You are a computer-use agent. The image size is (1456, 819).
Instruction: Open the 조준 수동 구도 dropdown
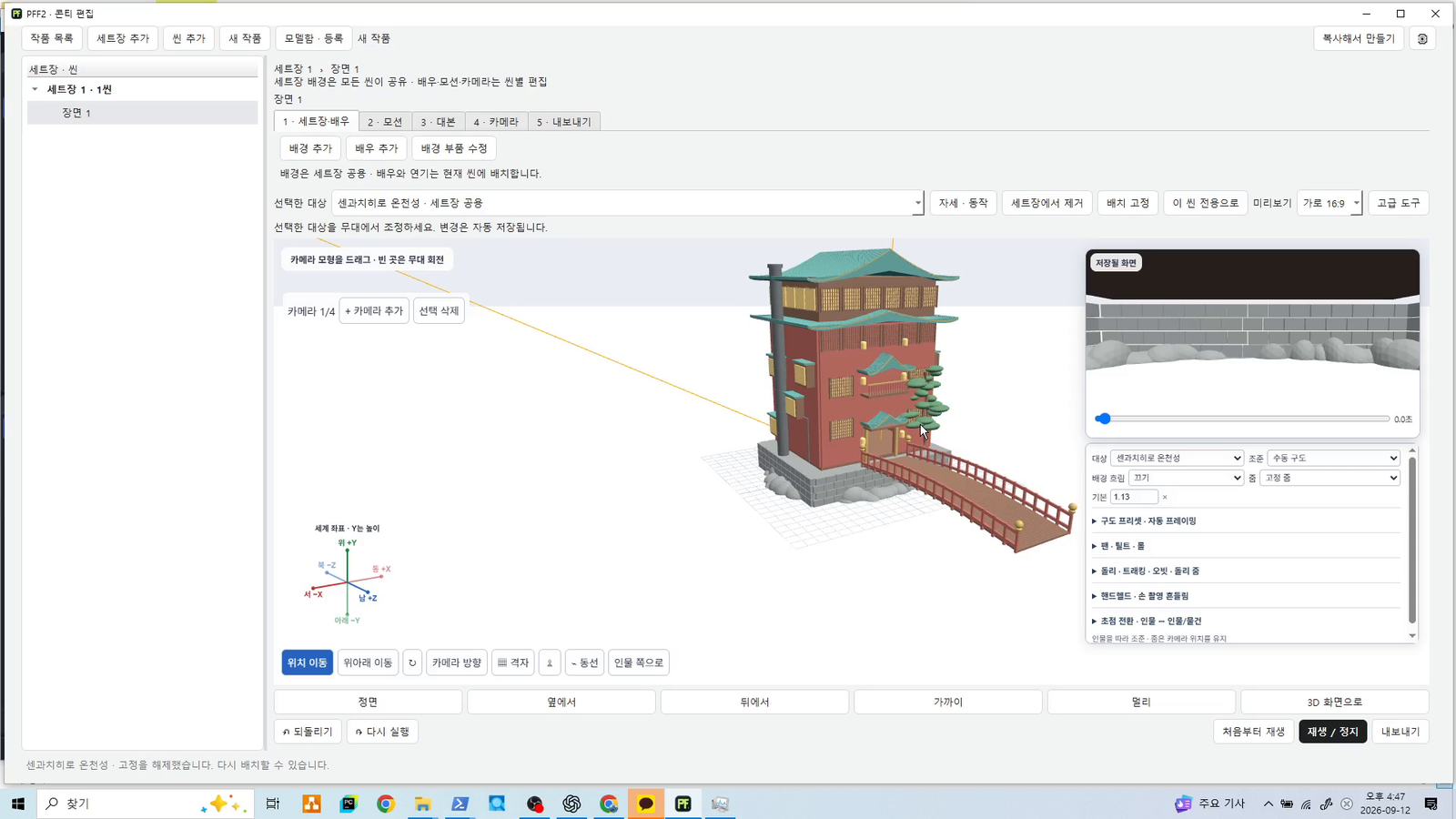pyautogui.click(x=1333, y=458)
